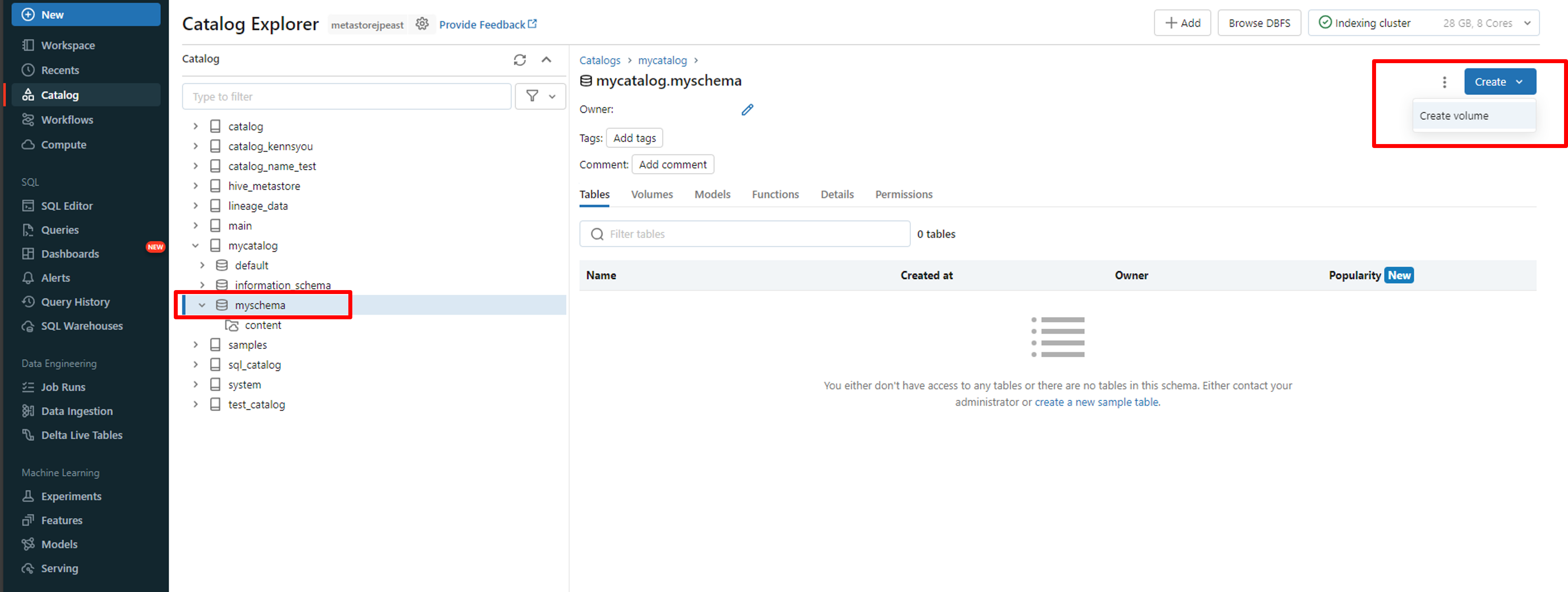The height and width of the screenshot is (592, 1568).
Task: Select Create volume menu option
Action: tap(1453, 116)
